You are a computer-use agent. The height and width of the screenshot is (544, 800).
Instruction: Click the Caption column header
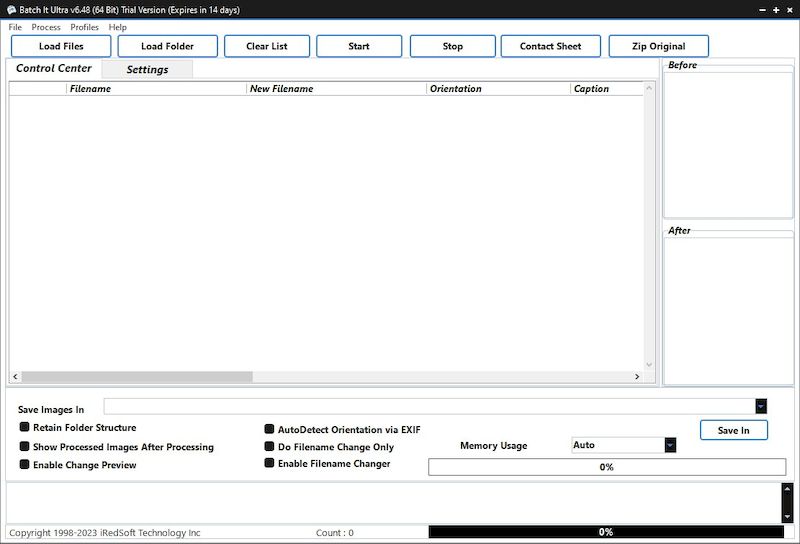point(607,89)
